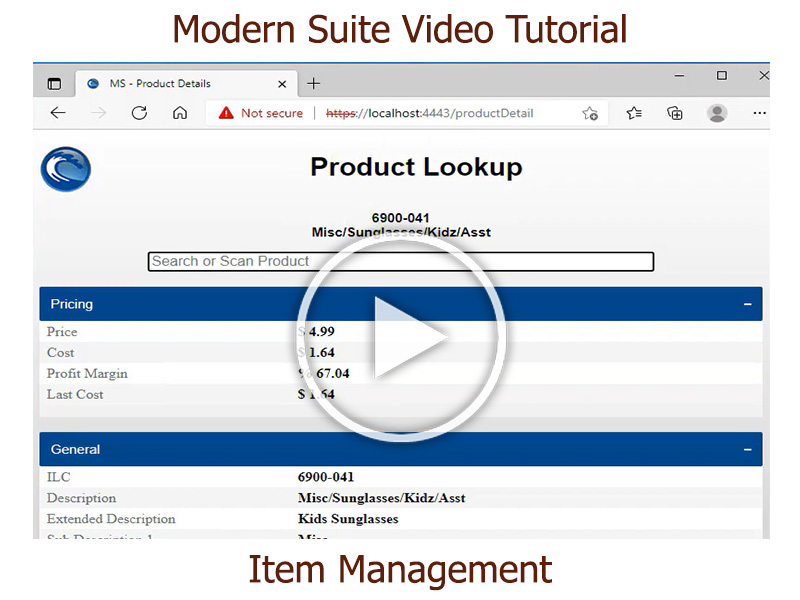Open the tab actions menu icon
Viewport: 800px width, 600px height.
pyautogui.click(x=54, y=84)
